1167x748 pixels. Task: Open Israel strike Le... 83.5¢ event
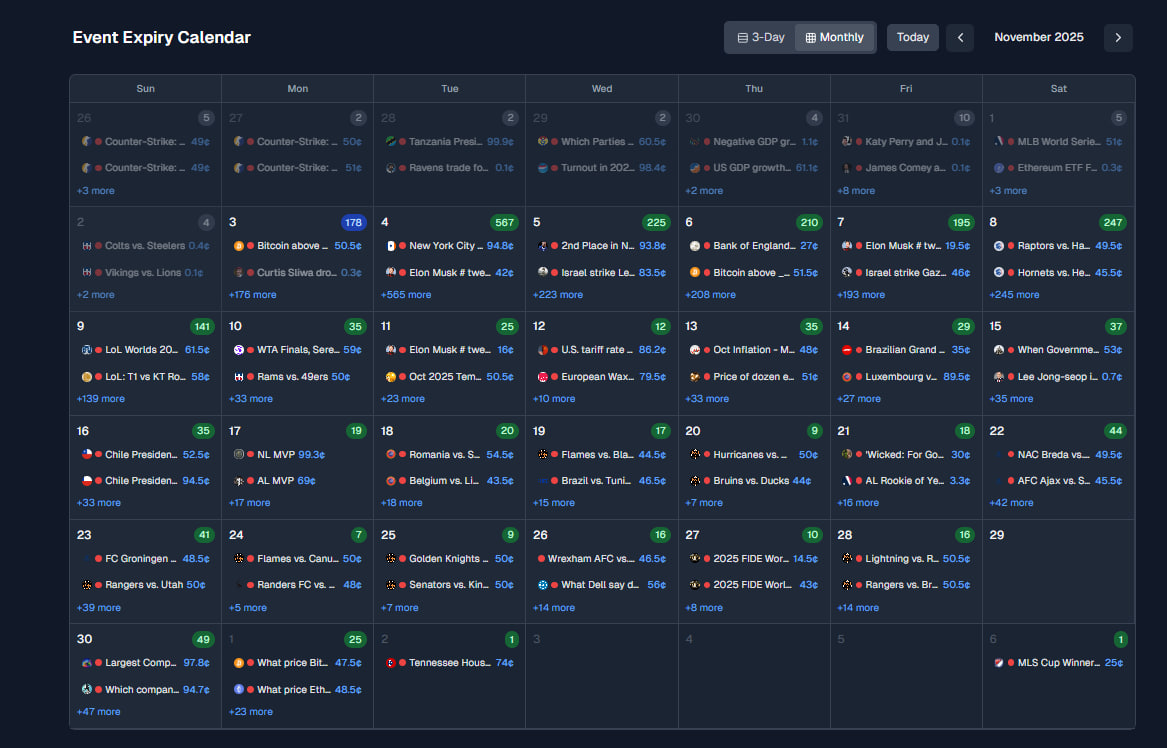point(601,272)
